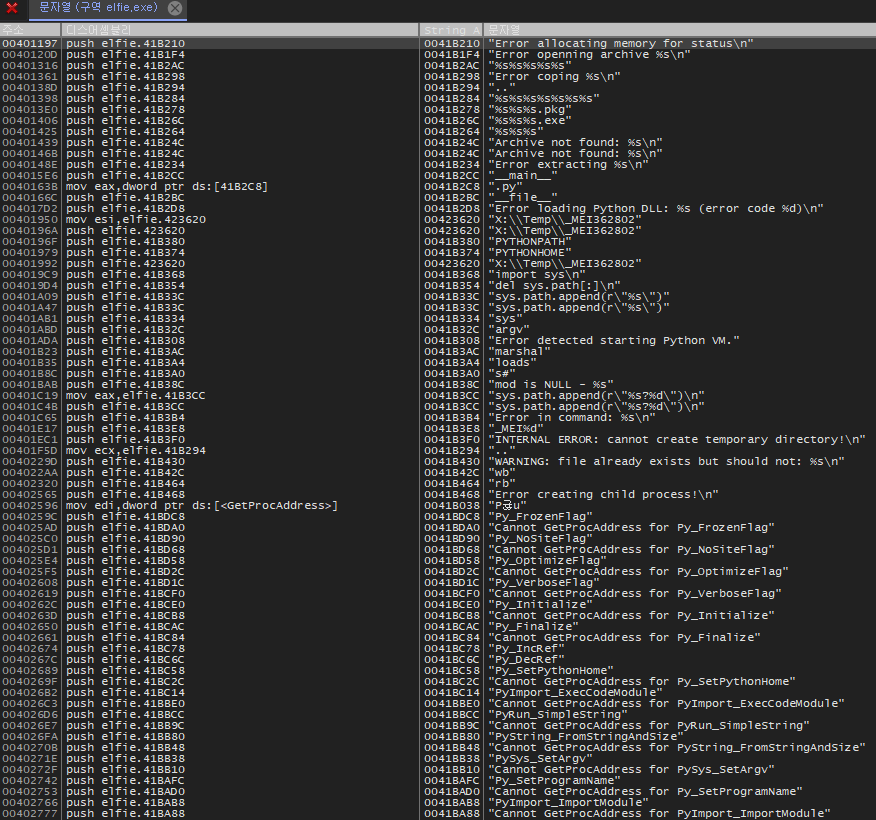Select the "Py_OptimizeFlag" string
The image size is (876, 820).
tap(548, 560)
